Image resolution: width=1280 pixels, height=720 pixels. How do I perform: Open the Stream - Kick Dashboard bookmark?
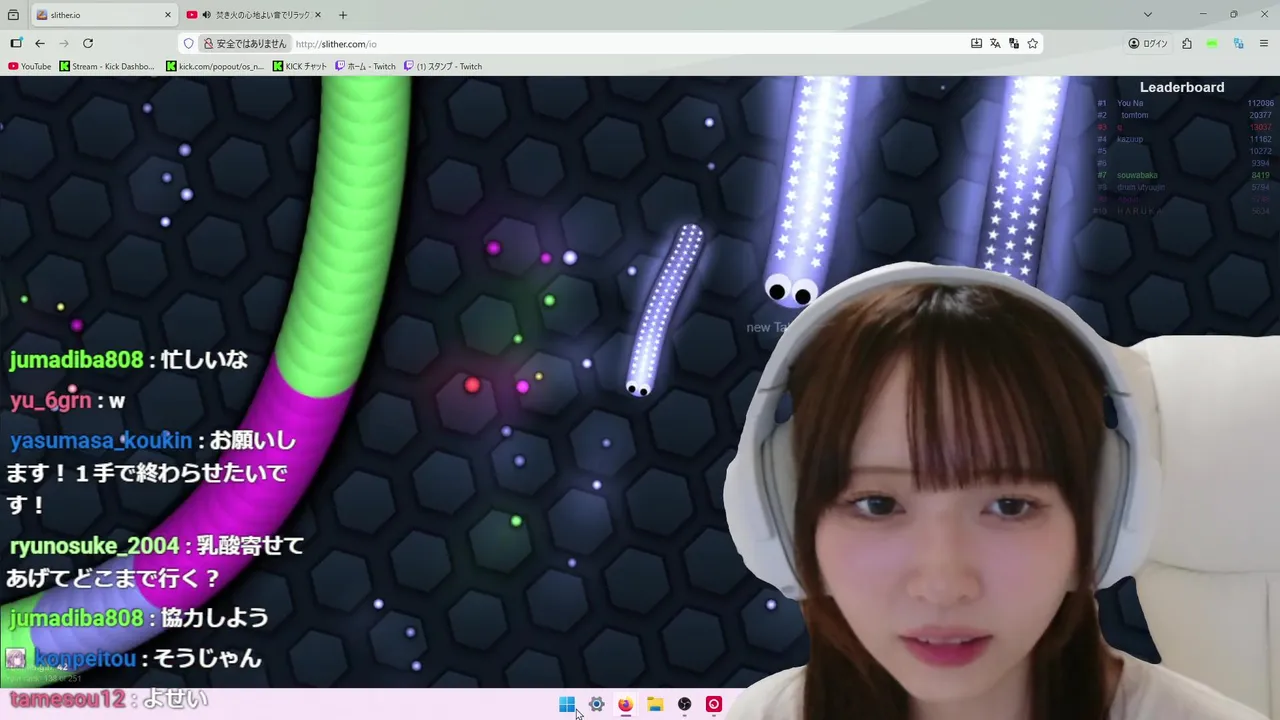(x=107, y=66)
